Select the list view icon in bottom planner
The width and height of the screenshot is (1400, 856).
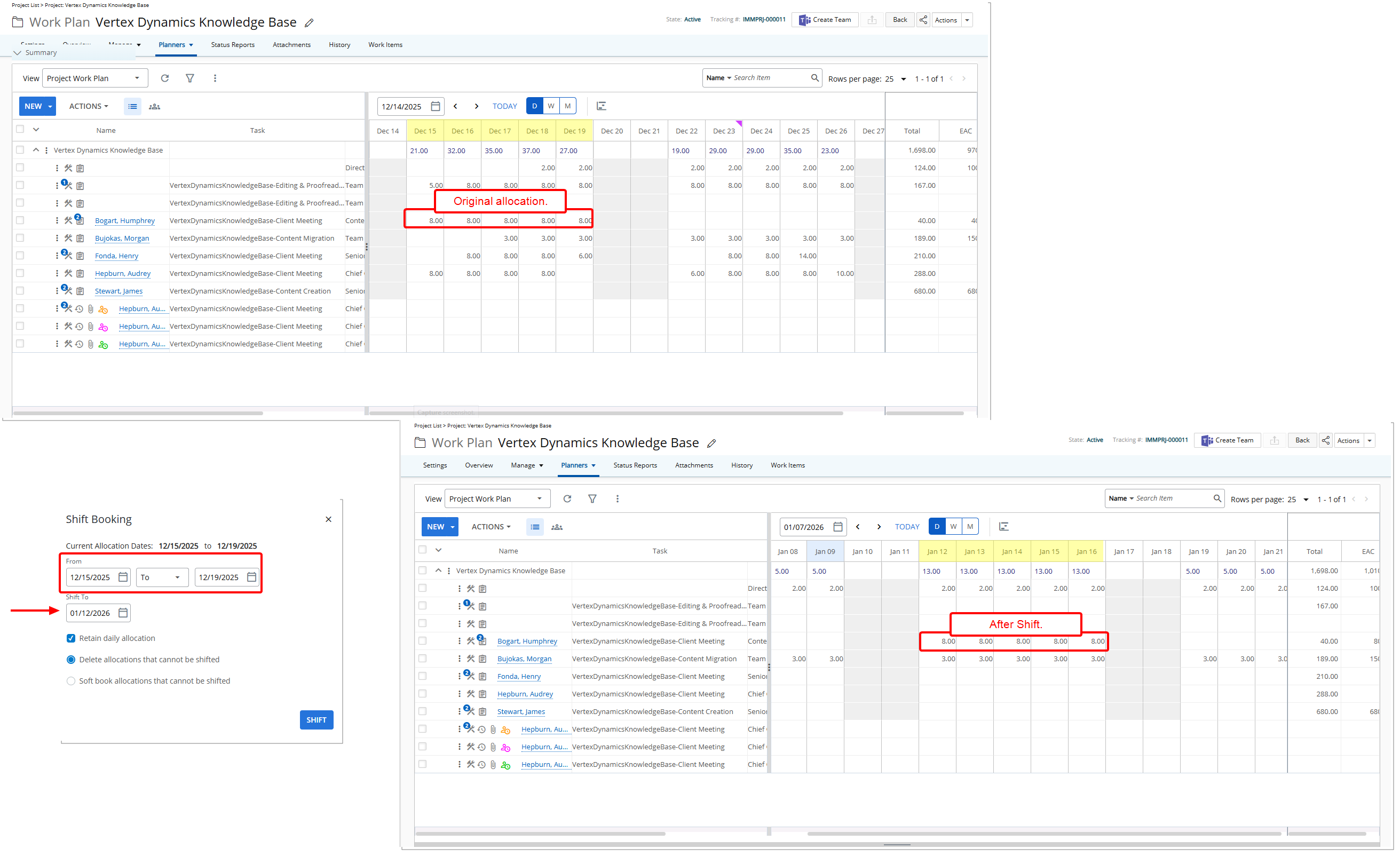point(535,527)
